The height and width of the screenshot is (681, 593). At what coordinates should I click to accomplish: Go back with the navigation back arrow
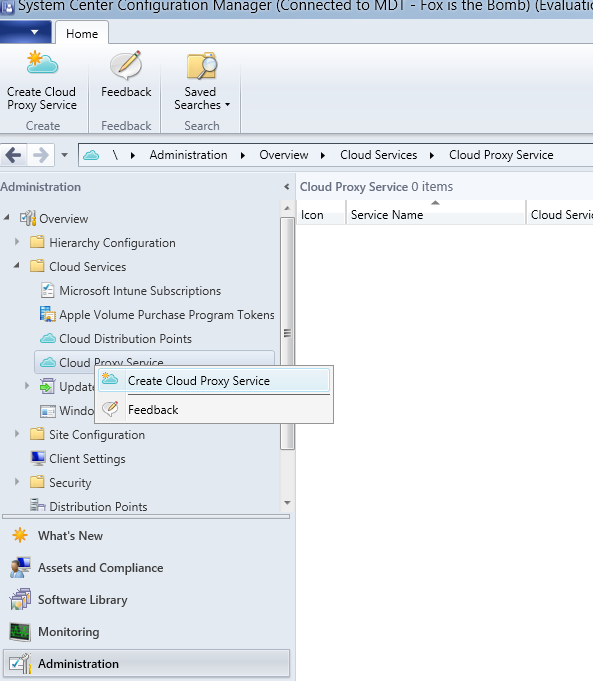point(13,155)
